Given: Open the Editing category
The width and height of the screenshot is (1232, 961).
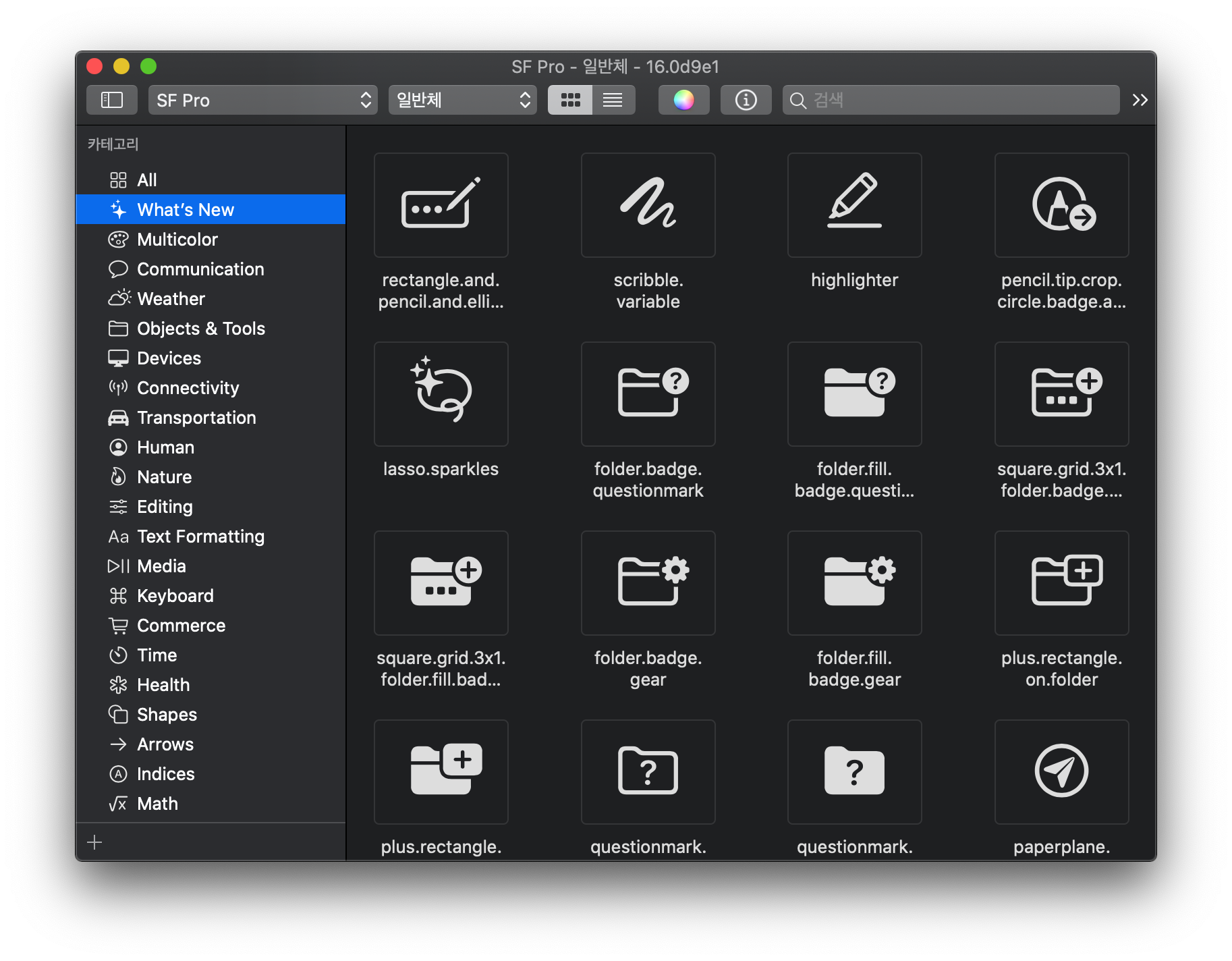Looking at the screenshot, I should click(211, 507).
